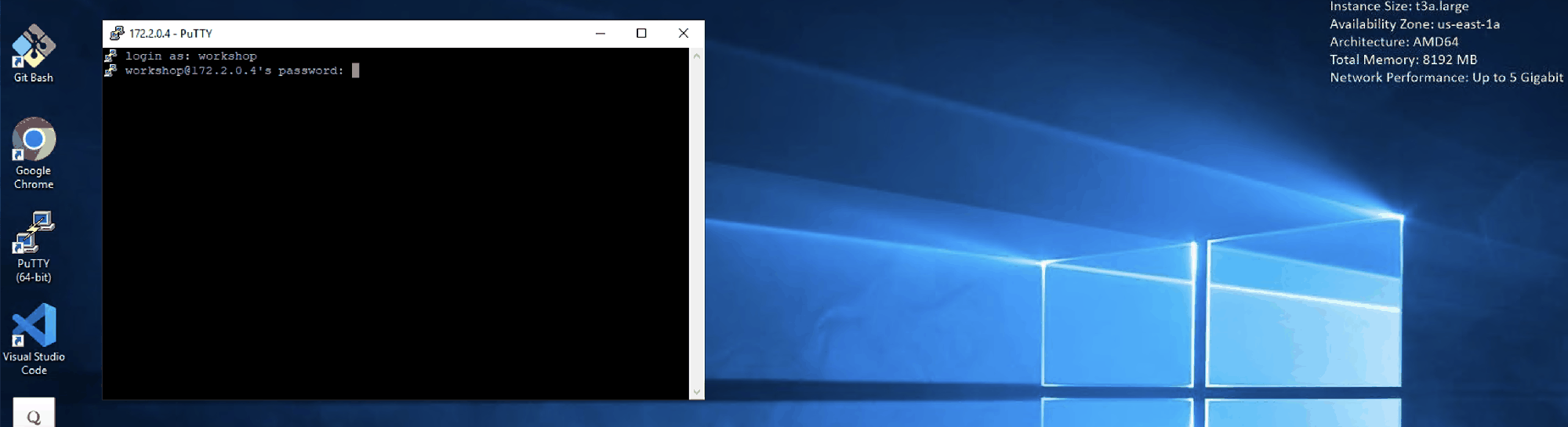Click 'Network Performance: Up to 5 Gigabit' text
The width and height of the screenshot is (1568, 427).
pos(1446,78)
